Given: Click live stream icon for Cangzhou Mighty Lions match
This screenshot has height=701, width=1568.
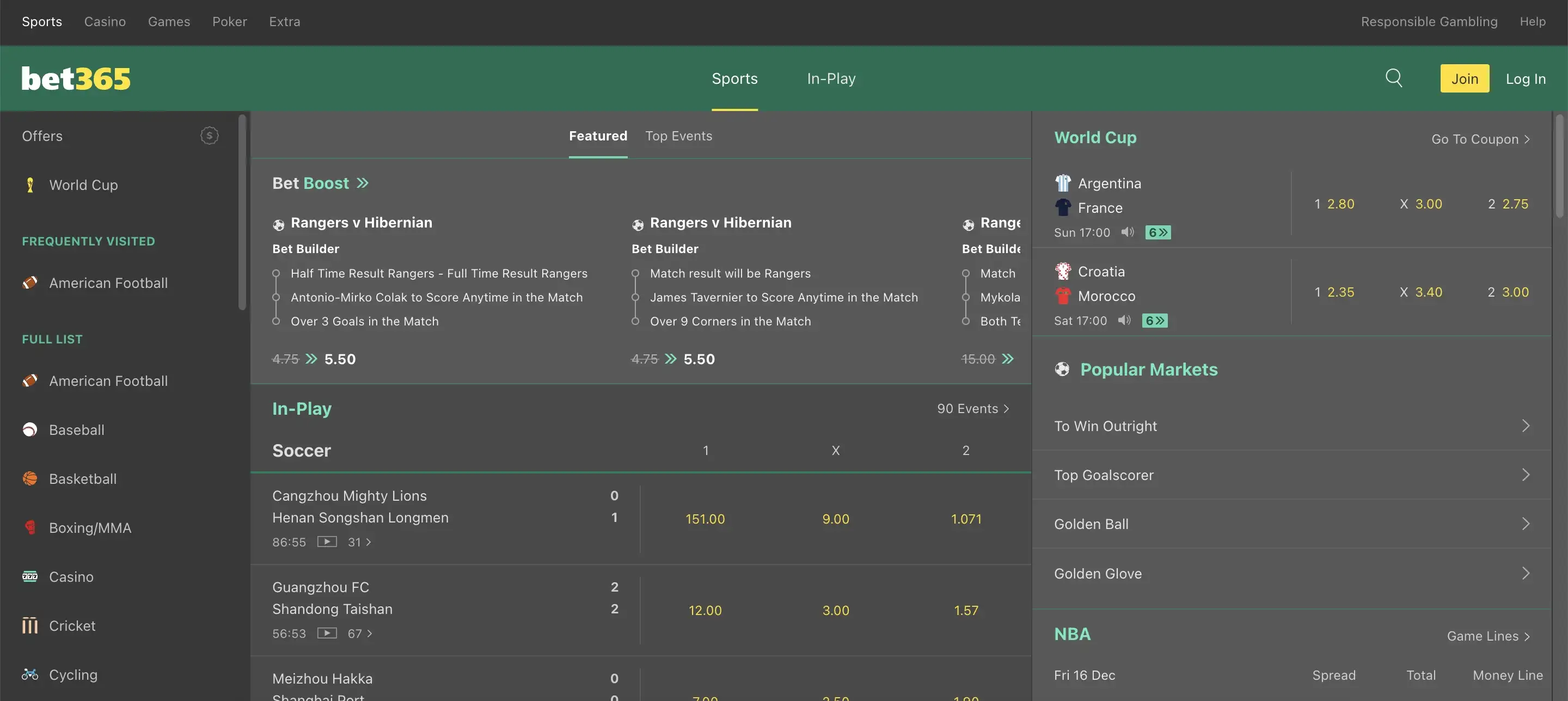Looking at the screenshot, I should click(327, 542).
